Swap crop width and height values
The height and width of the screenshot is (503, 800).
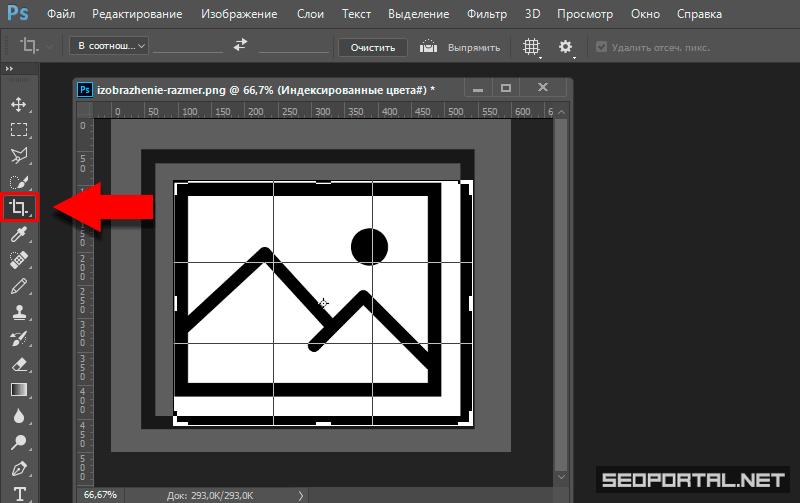(240, 46)
